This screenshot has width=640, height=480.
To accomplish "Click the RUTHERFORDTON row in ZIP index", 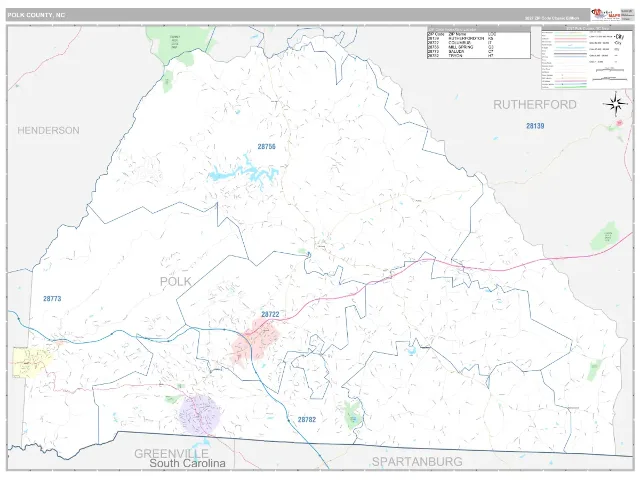I will pyautogui.click(x=479, y=38).
